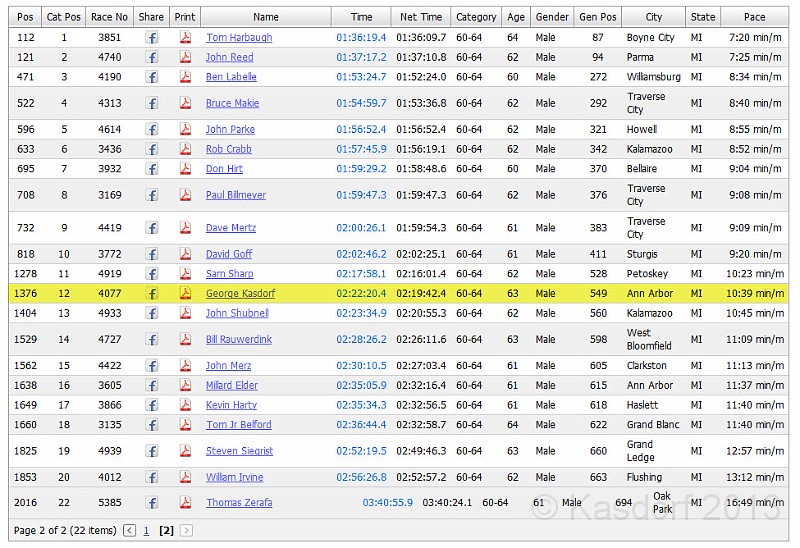Go to the previous page using the left arrow
800x548 pixels.
pyautogui.click(x=129, y=531)
